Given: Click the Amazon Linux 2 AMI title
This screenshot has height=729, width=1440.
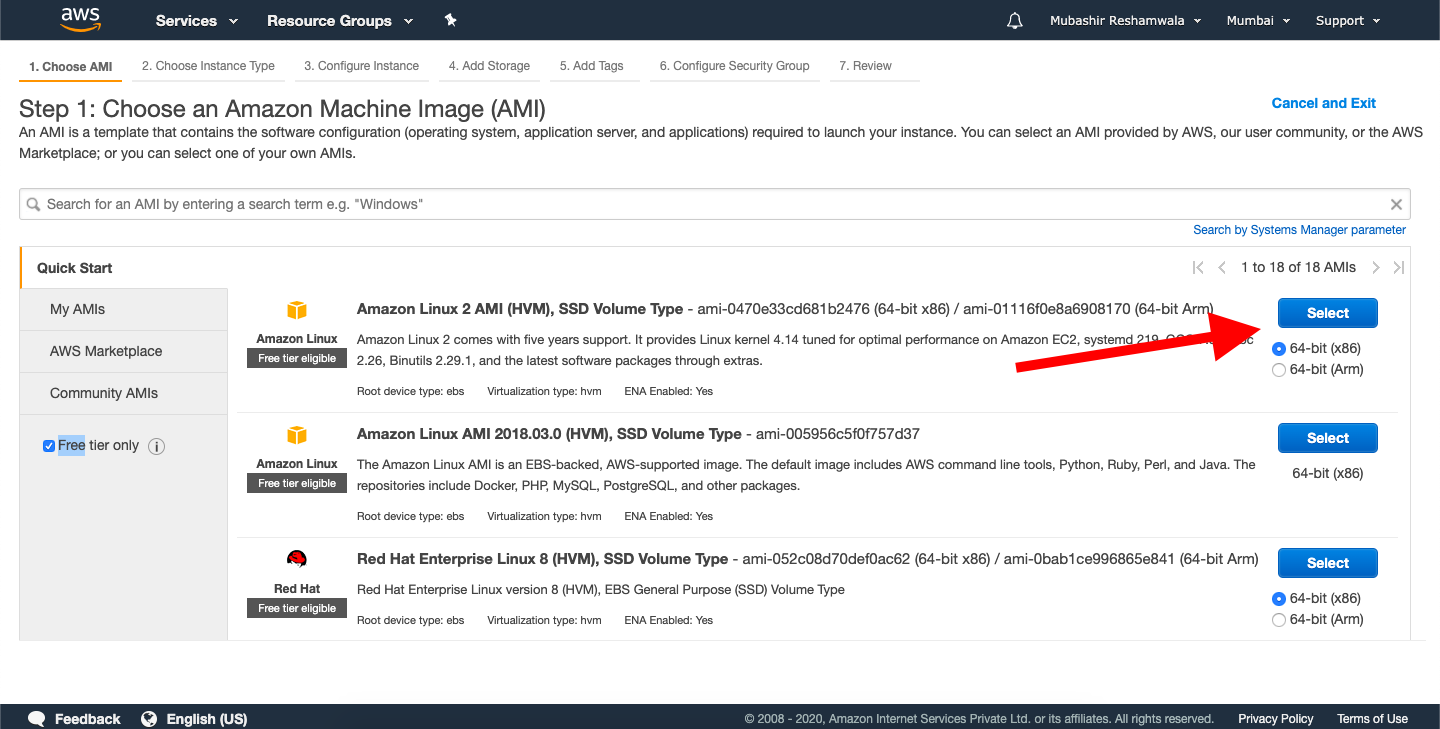Looking at the screenshot, I should [520, 309].
